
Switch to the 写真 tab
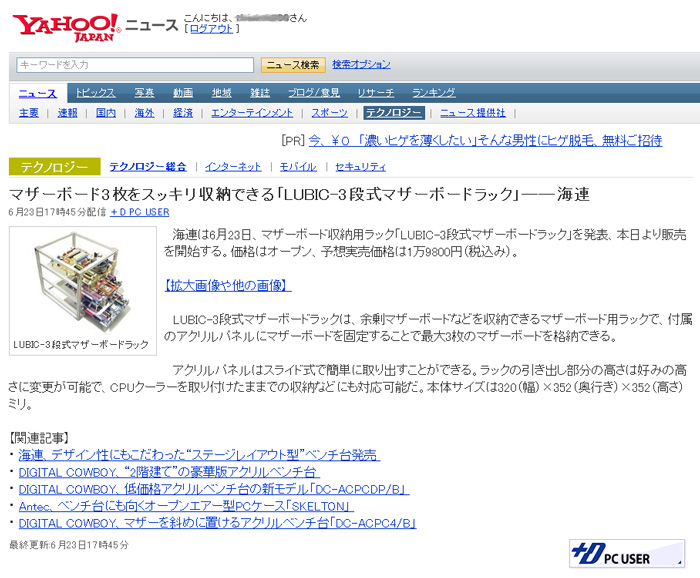click(x=144, y=93)
